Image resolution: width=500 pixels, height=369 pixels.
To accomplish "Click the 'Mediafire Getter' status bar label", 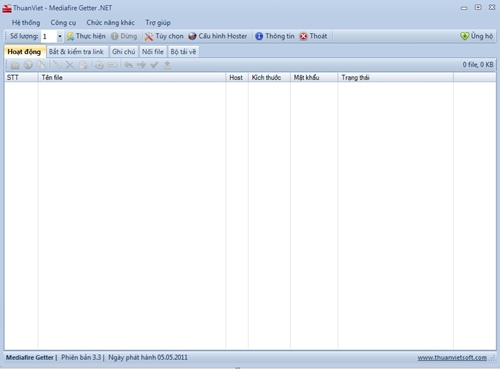I will pyautogui.click(x=29, y=357).
